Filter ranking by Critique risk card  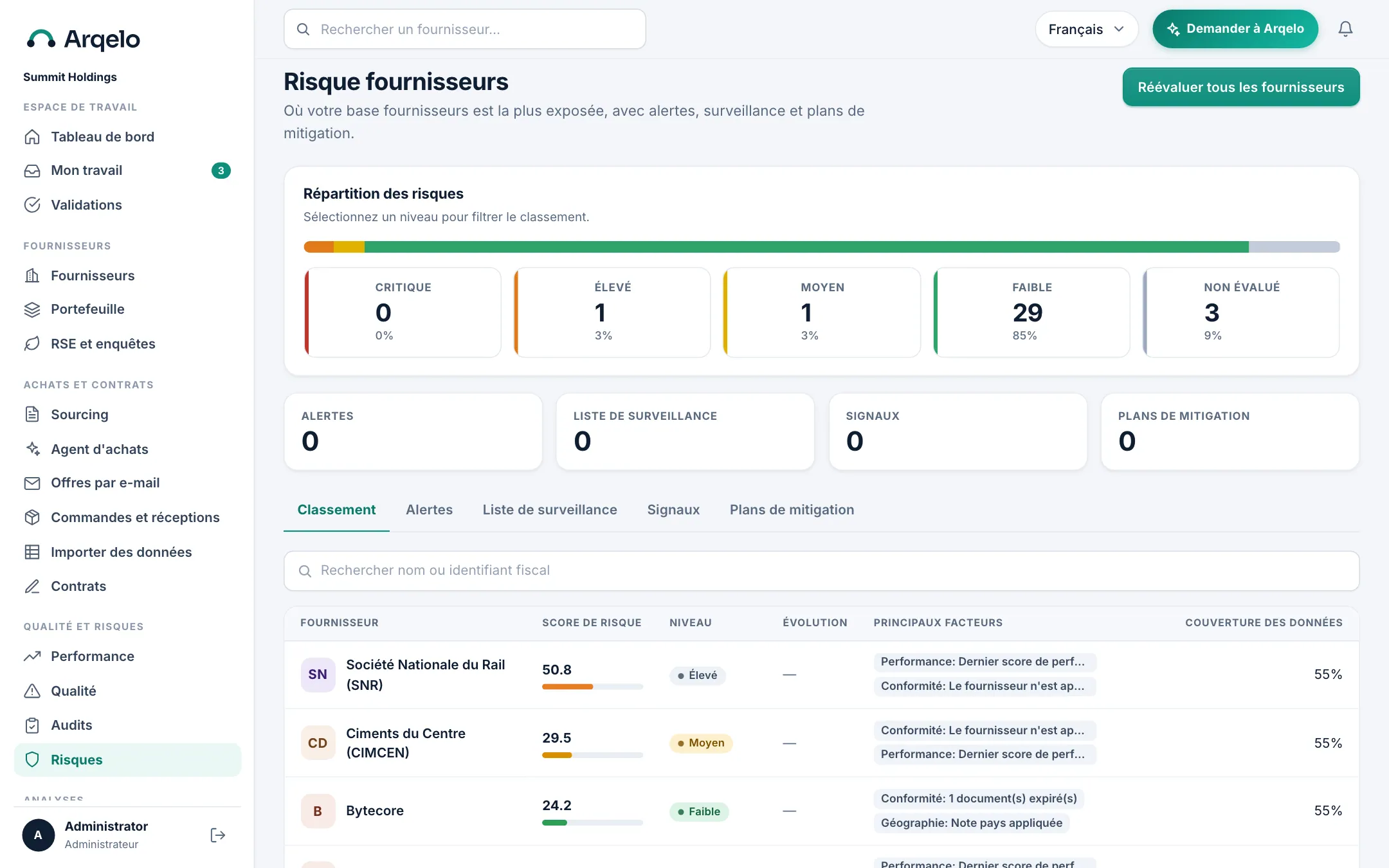[403, 312]
